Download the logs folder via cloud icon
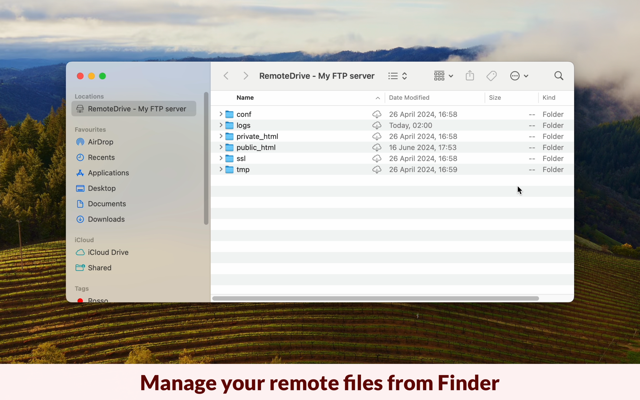The image size is (640, 400). [x=376, y=125]
